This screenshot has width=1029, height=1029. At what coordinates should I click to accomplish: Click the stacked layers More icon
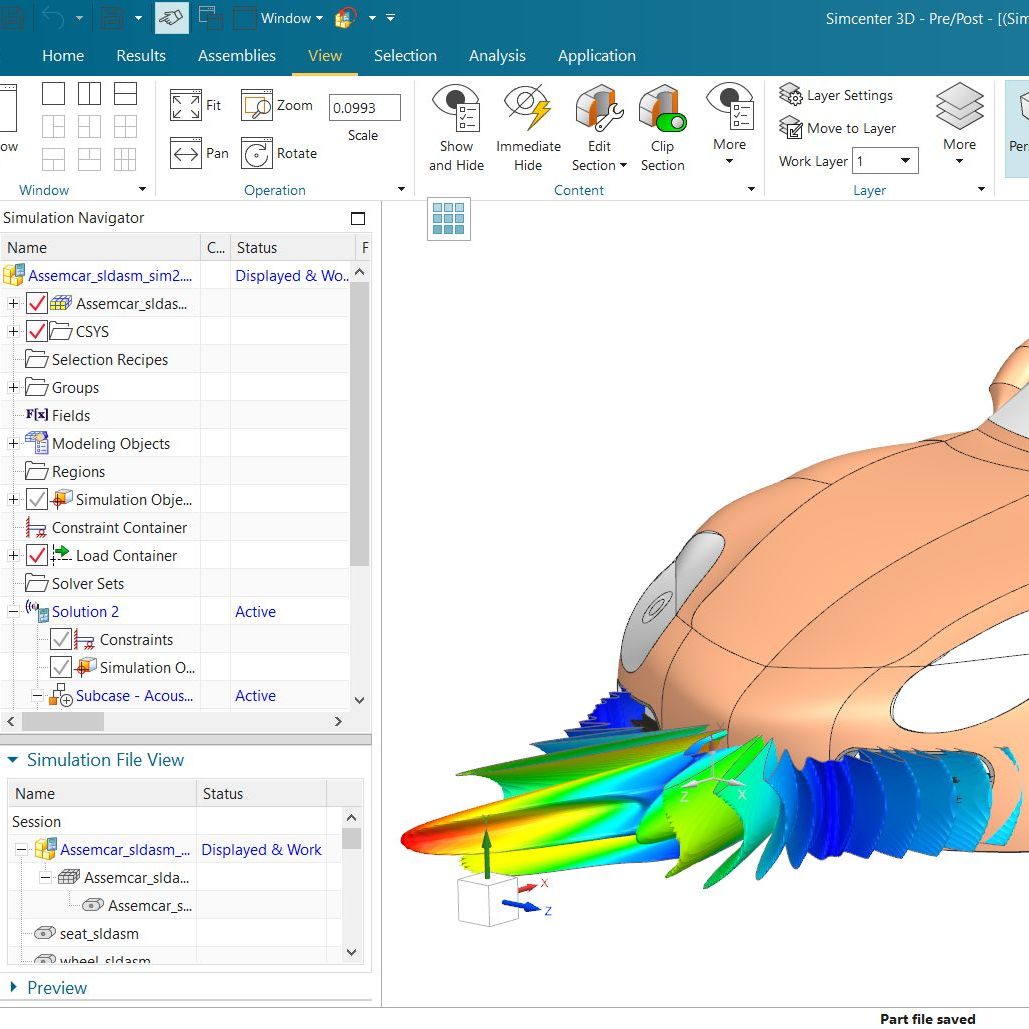959,106
